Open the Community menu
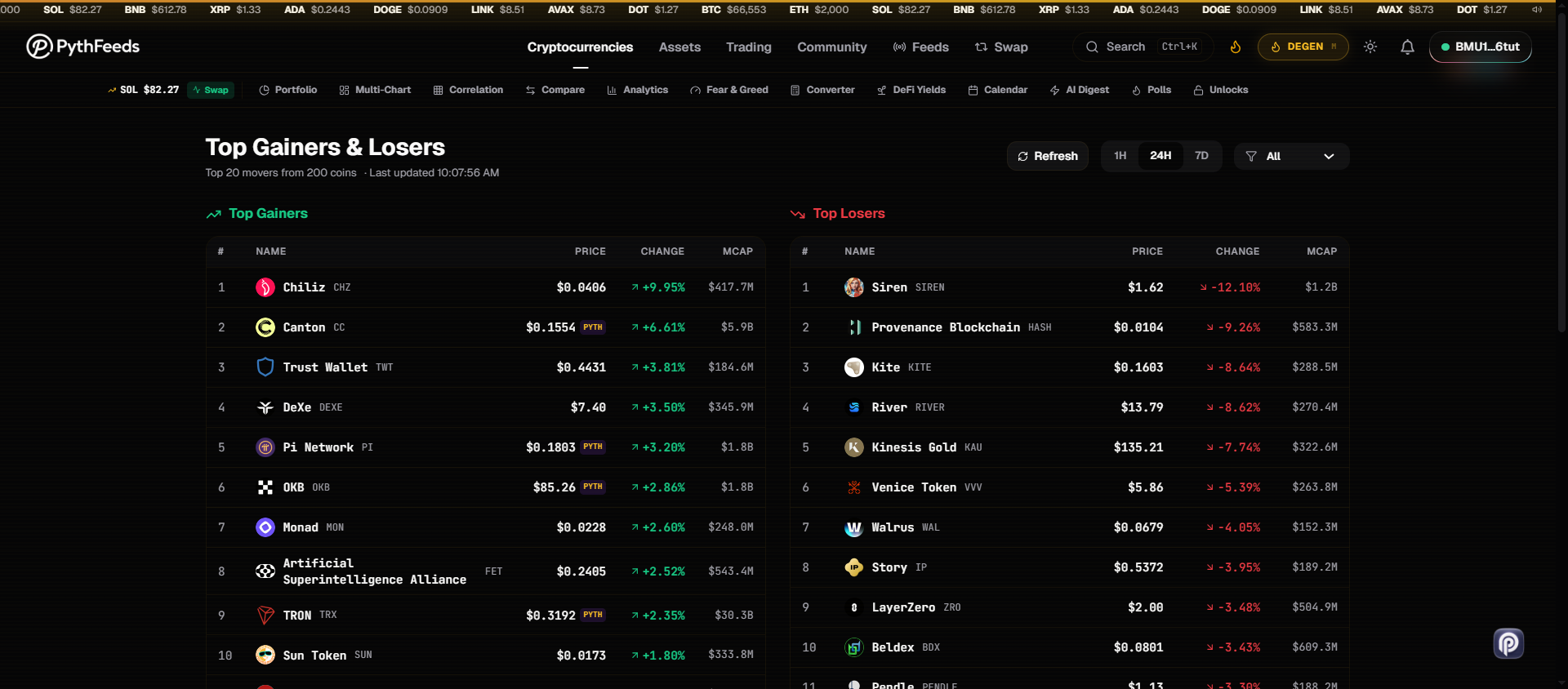1568x689 pixels. point(832,47)
